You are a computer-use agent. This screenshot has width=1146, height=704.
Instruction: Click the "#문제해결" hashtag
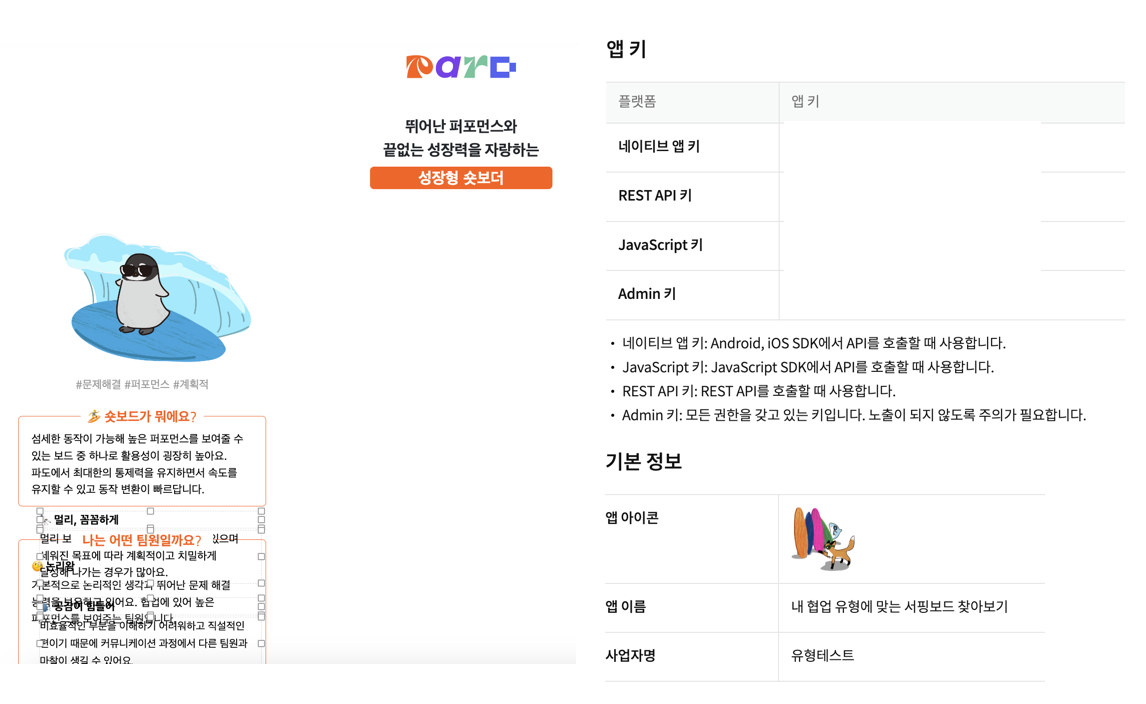click(x=100, y=384)
